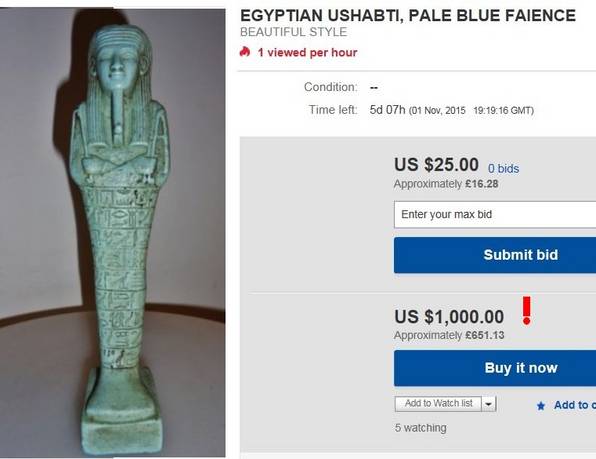
Task: Click the 1 viewed per hour text
Action: tap(308, 52)
